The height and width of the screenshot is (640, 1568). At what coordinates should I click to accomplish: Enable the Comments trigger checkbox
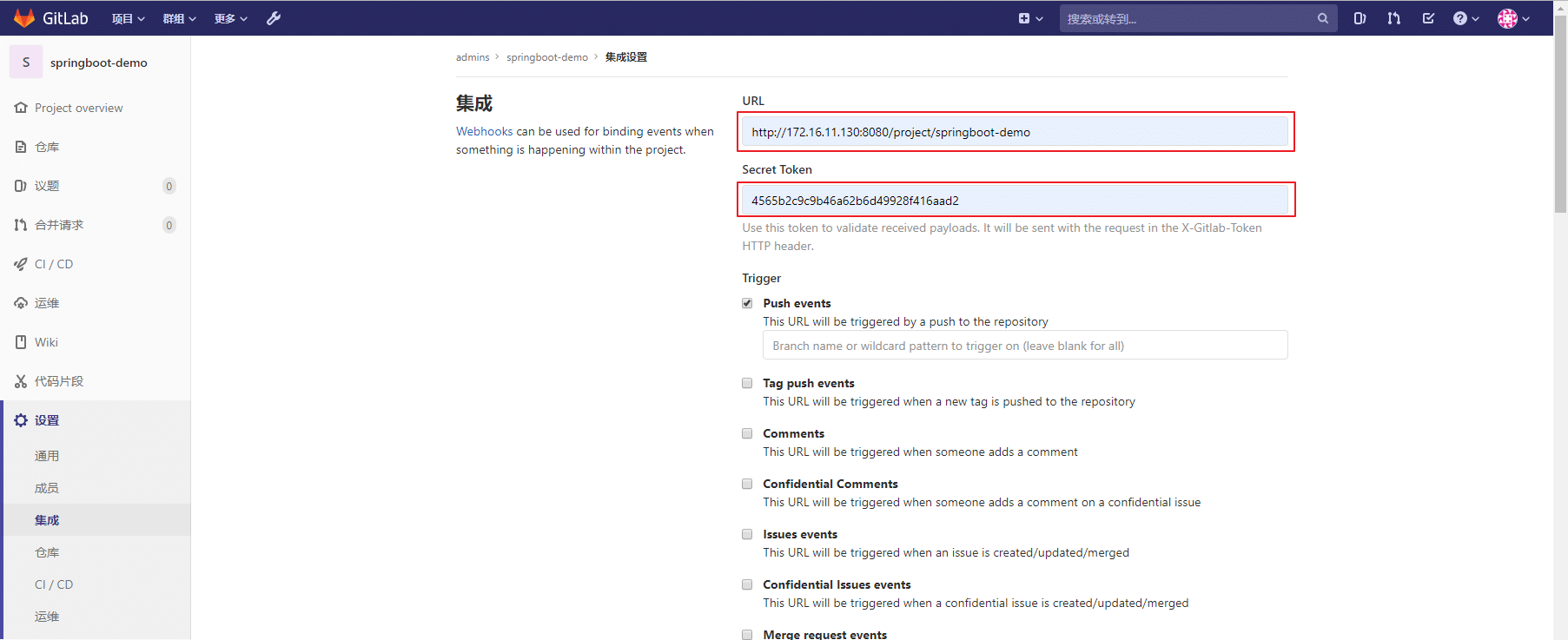[x=747, y=433]
